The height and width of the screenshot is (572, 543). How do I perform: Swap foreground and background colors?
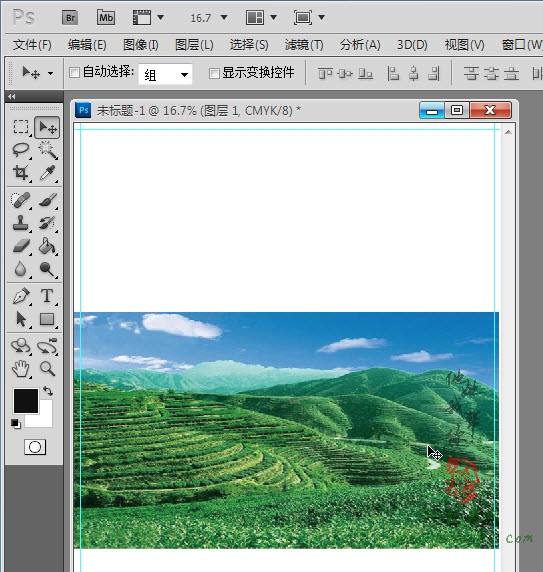pyautogui.click(x=48, y=391)
